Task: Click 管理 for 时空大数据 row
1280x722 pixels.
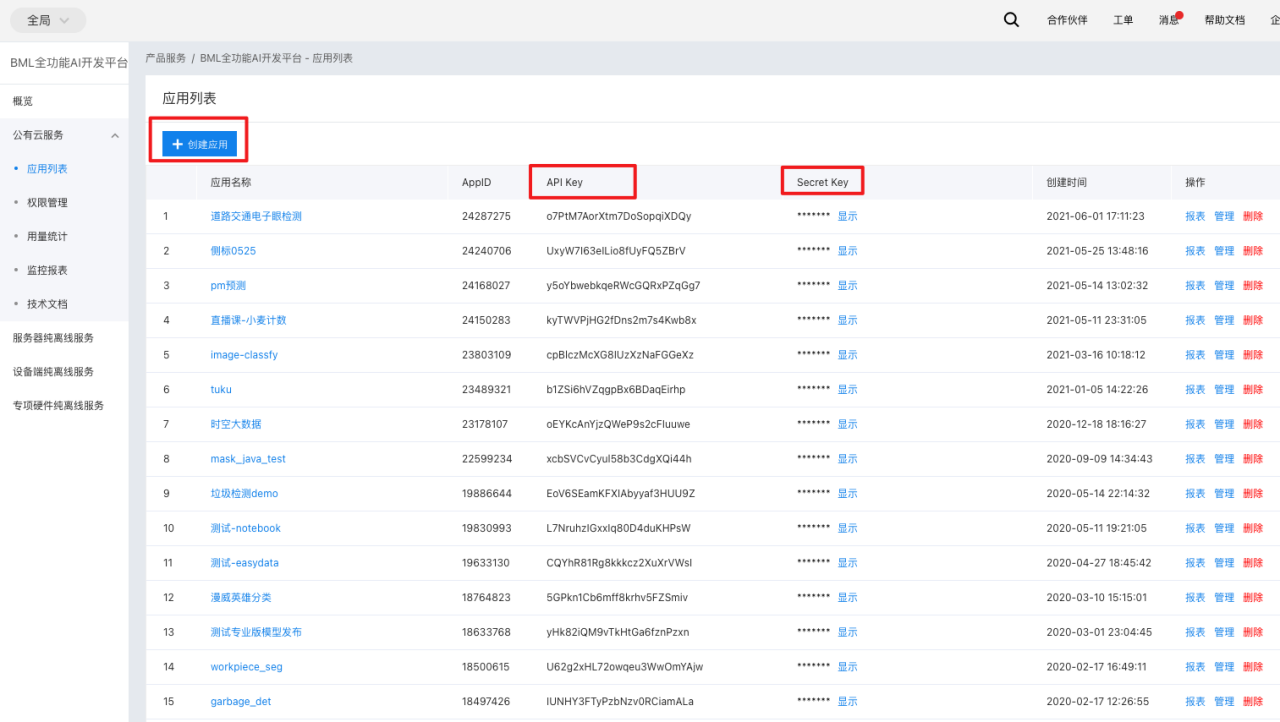Action: [x=1224, y=424]
